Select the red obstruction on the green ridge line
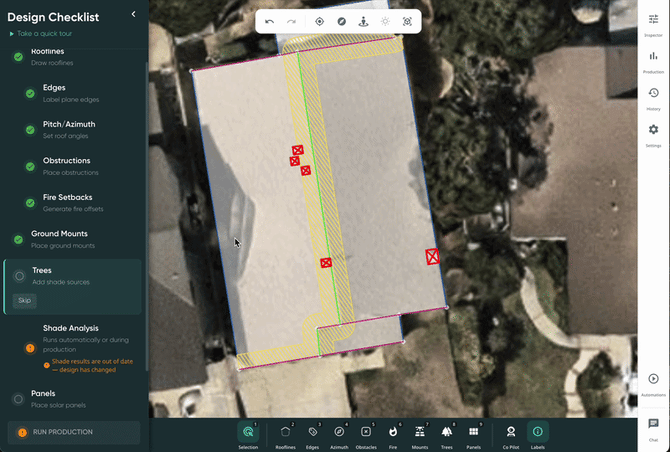Screen dimensions: 670x452 coord(326,262)
